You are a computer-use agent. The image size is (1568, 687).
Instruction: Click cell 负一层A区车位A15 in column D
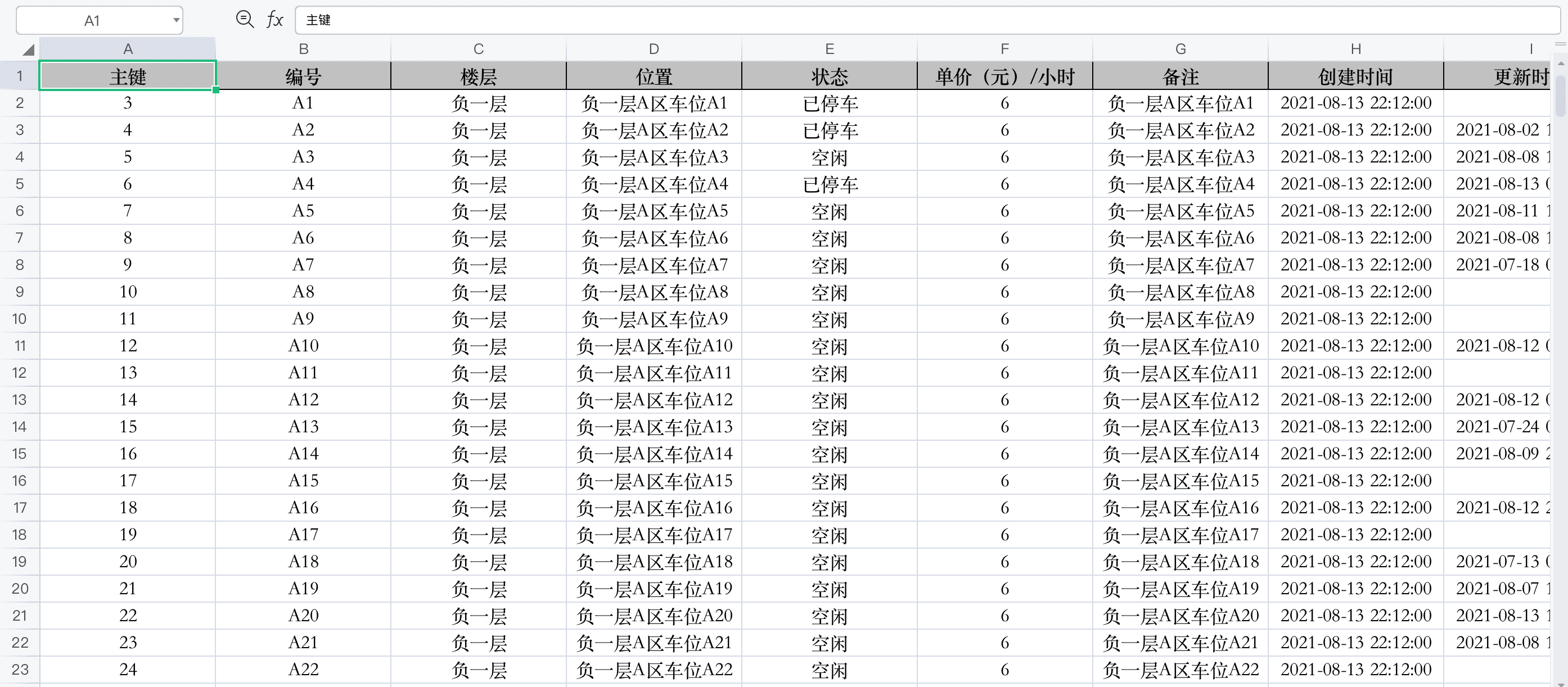click(654, 481)
